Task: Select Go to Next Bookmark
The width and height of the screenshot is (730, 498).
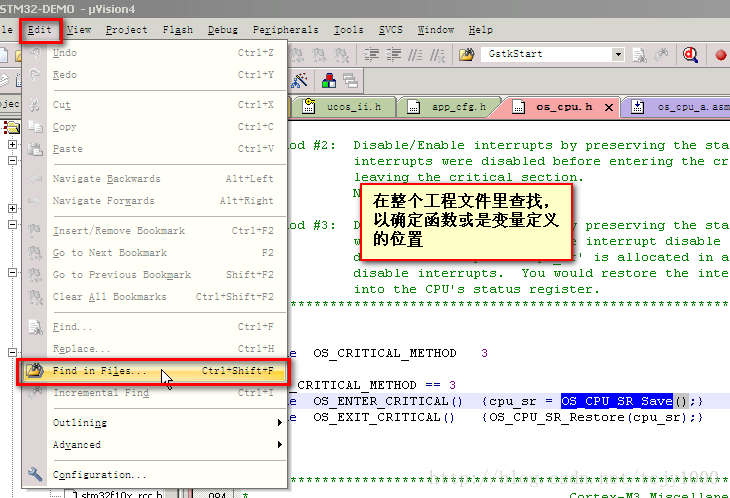Action: click(155, 253)
